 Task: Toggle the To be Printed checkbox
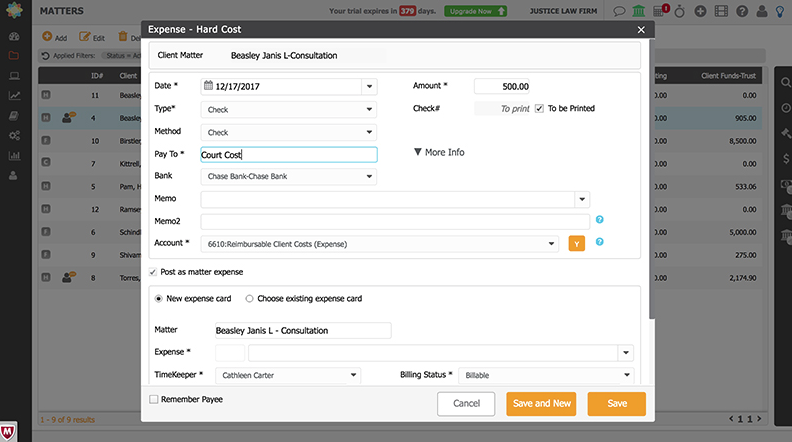(540, 108)
